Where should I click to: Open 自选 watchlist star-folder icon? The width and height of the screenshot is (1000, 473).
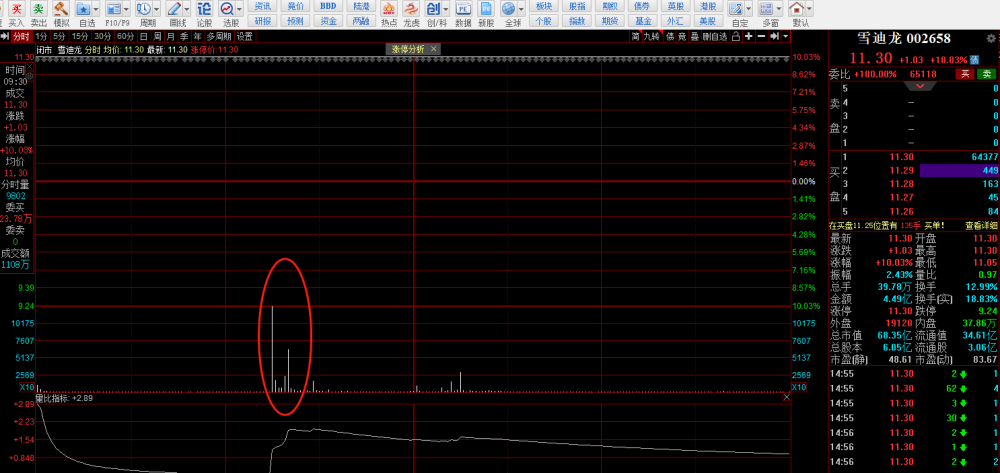point(83,9)
